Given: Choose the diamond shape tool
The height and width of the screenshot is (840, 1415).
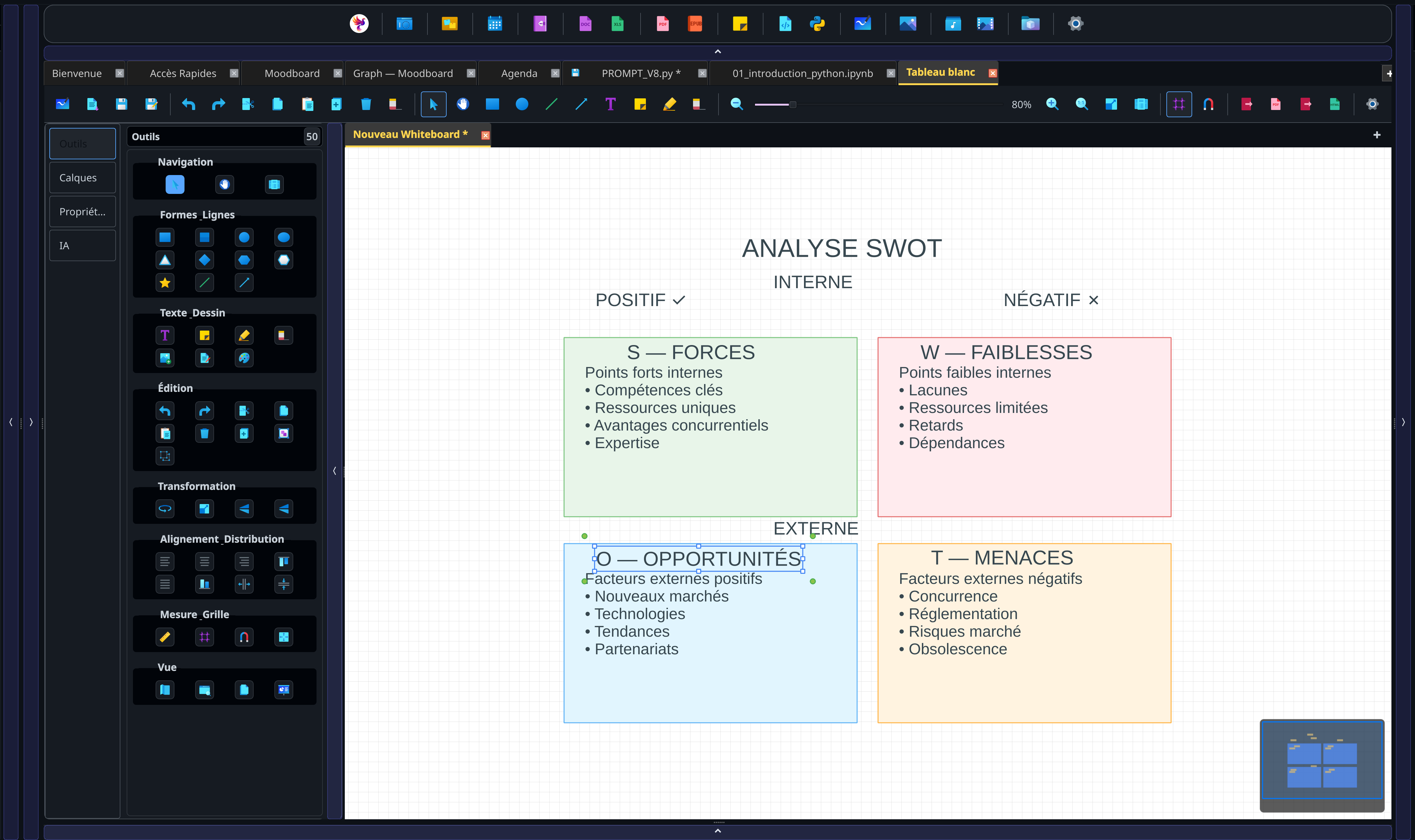Looking at the screenshot, I should pos(204,260).
